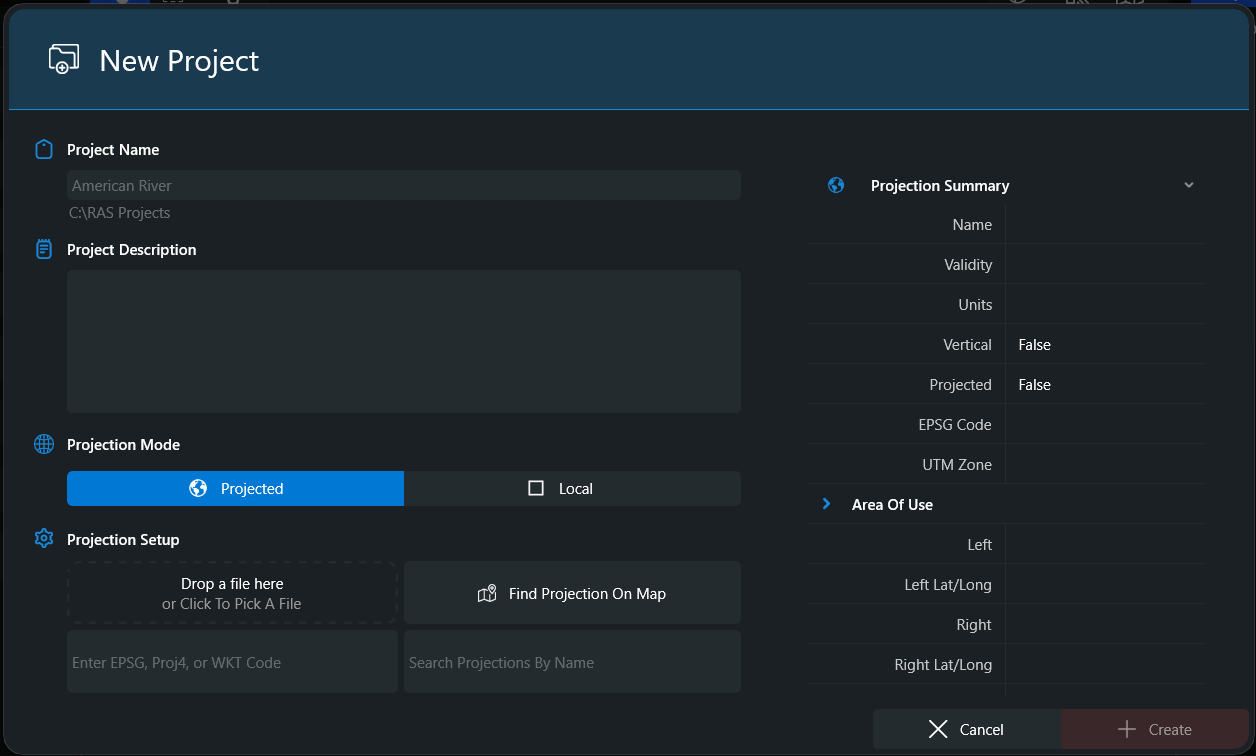Click the Project Name text field
Viewport: 1256px width, 756px height.
(x=403, y=185)
